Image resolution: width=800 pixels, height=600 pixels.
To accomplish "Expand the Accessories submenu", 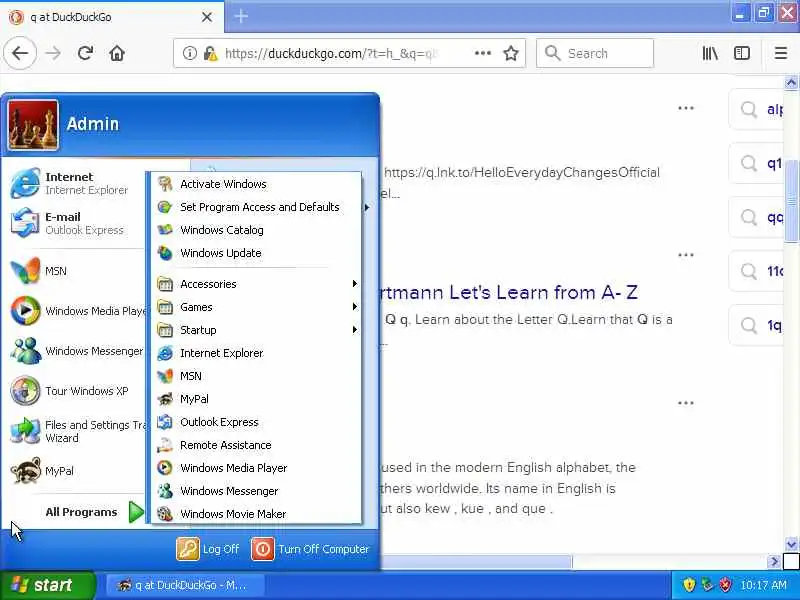I will pos(256,284).
